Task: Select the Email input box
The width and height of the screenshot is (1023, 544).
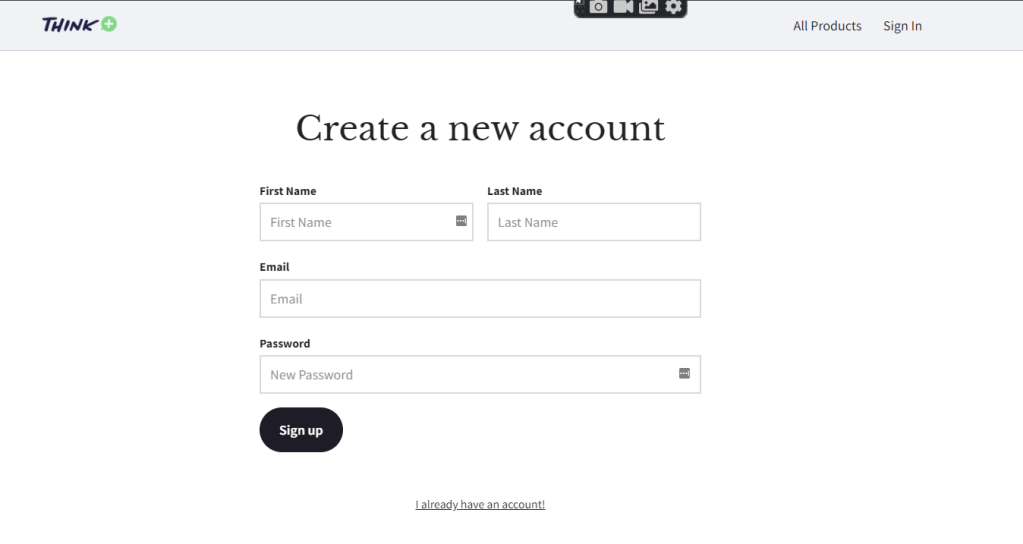Action: point(480,298)
